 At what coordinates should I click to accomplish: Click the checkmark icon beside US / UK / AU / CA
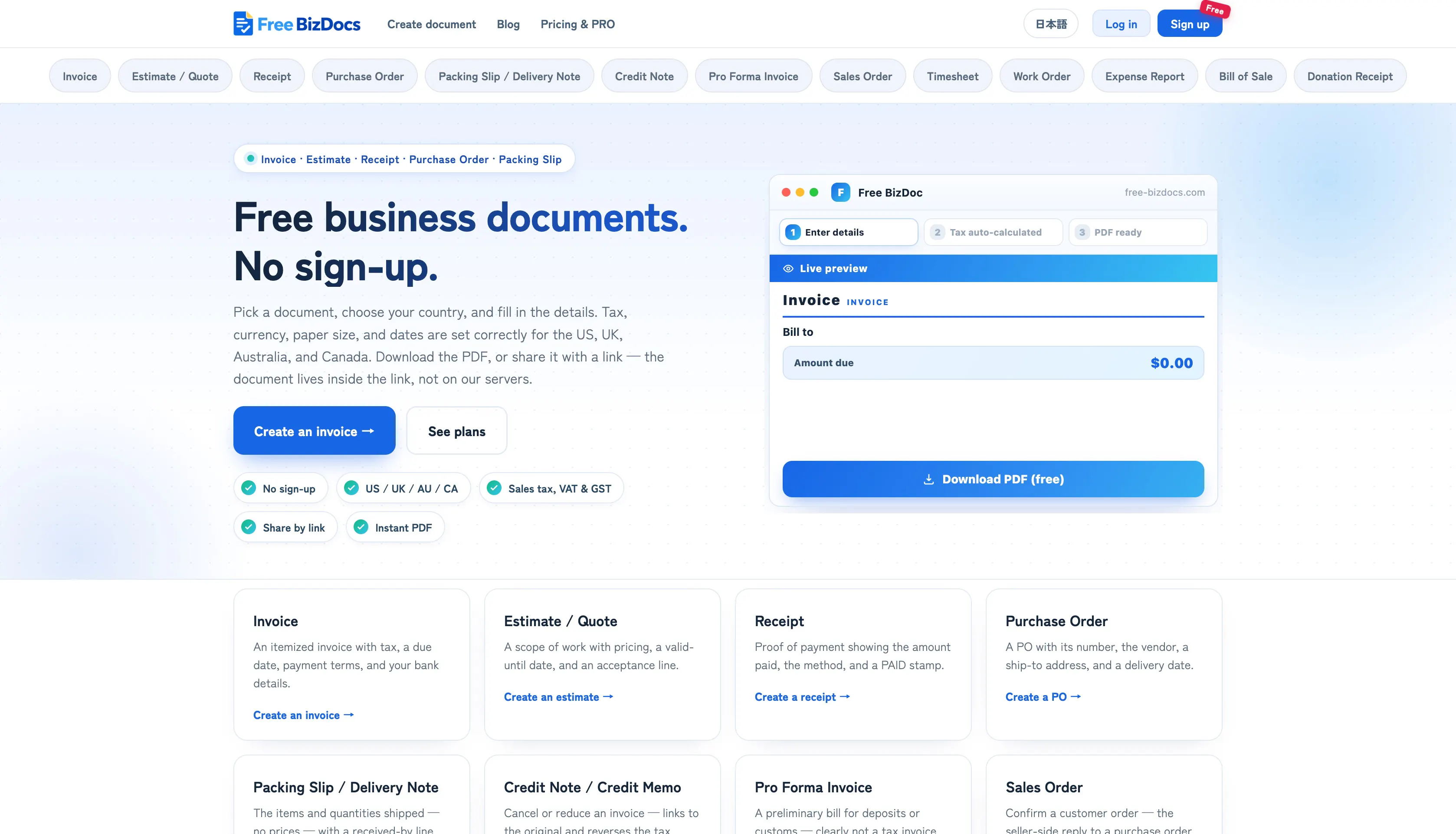click(x=351, y=488)
